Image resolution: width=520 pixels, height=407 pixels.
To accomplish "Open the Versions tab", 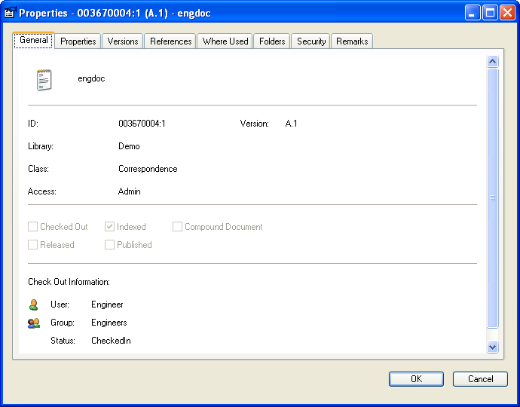I will (123, 41).
